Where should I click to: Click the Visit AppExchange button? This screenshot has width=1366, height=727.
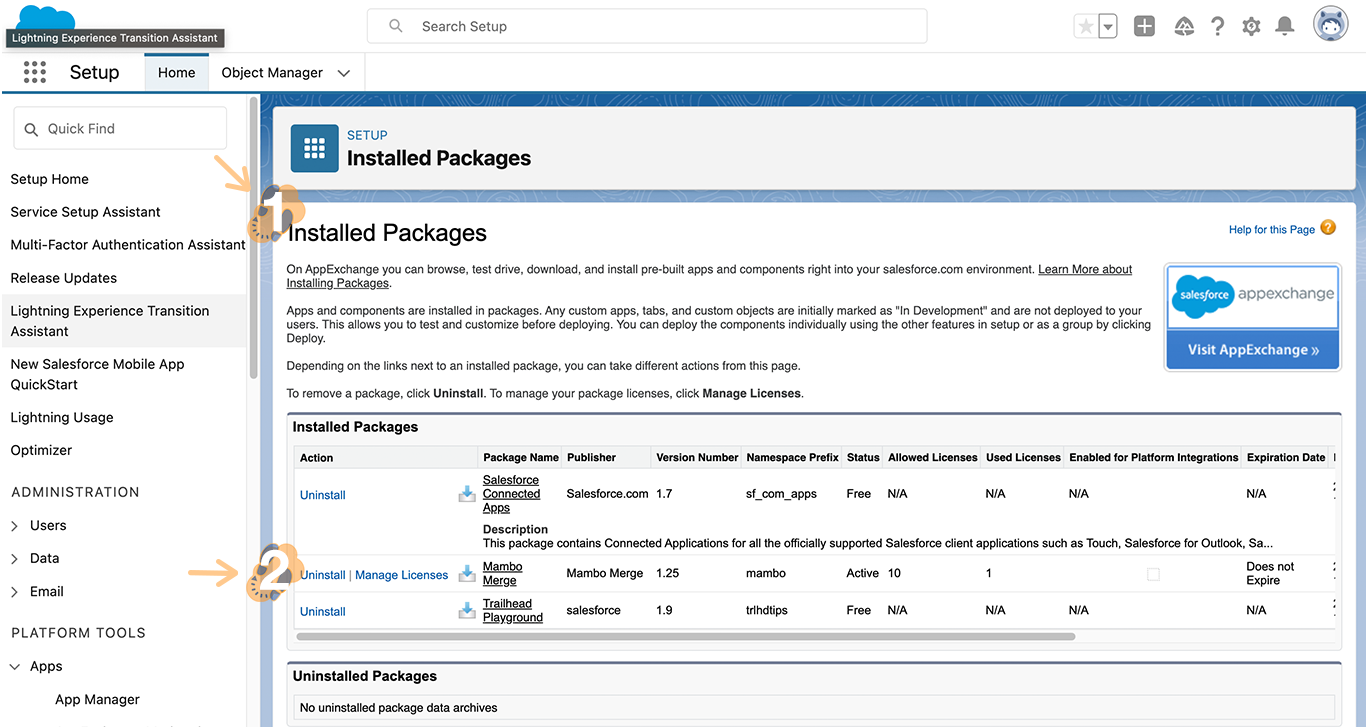pyautogui.click(x=1252, y=350)
